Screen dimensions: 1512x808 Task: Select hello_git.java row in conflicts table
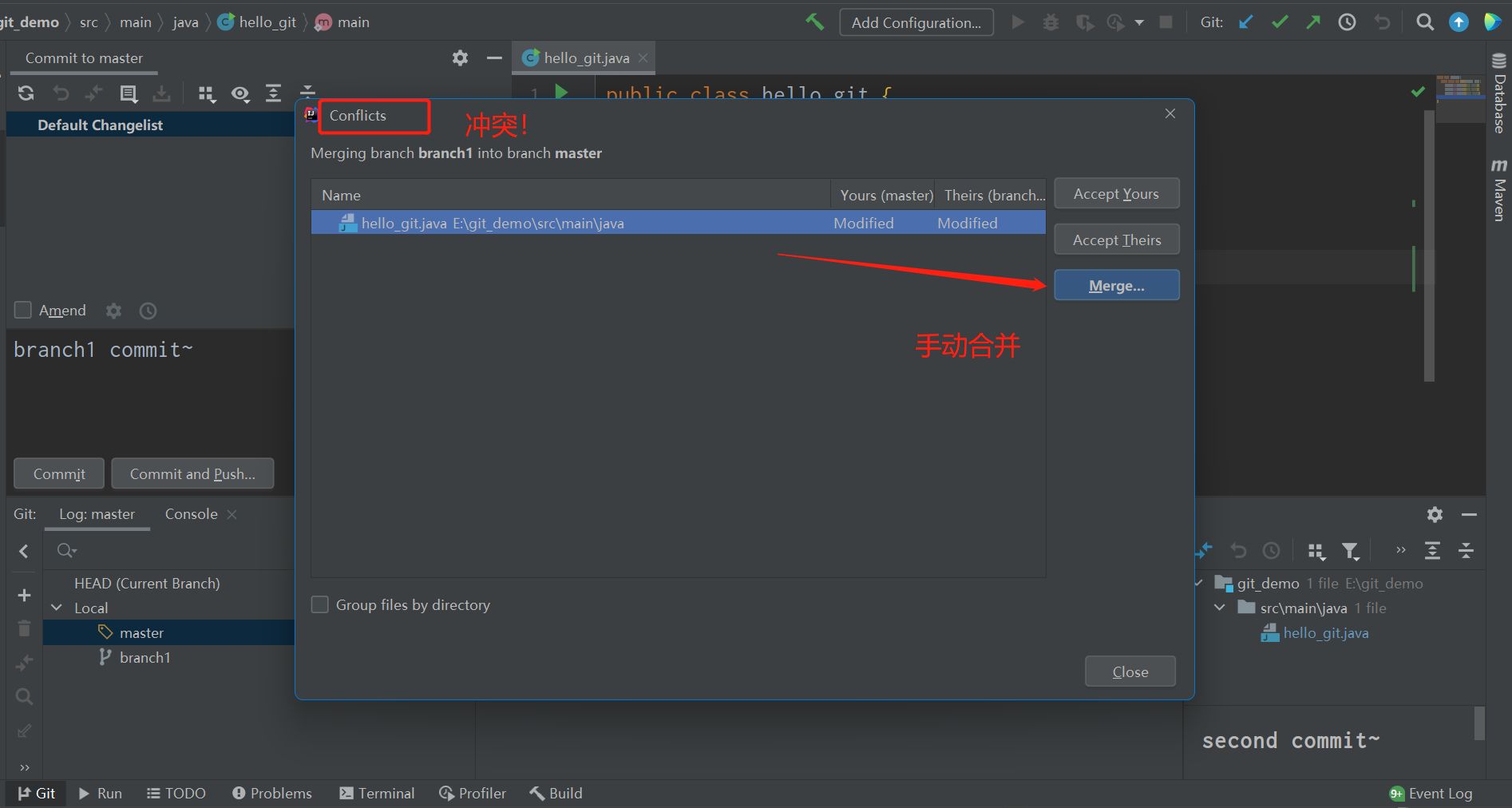click(x=678, y=223)
